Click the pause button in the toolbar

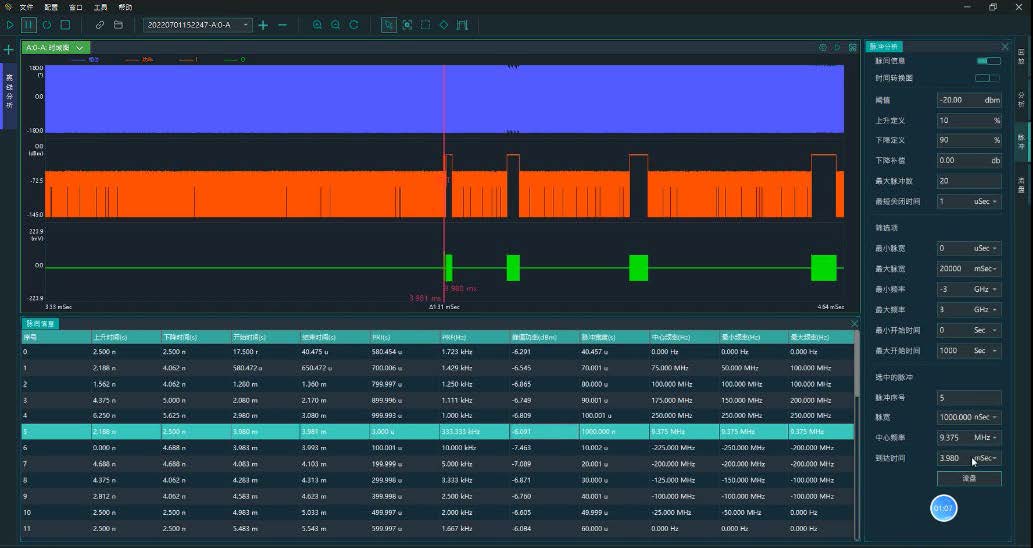pyautogui.click(x=29, y=24)
